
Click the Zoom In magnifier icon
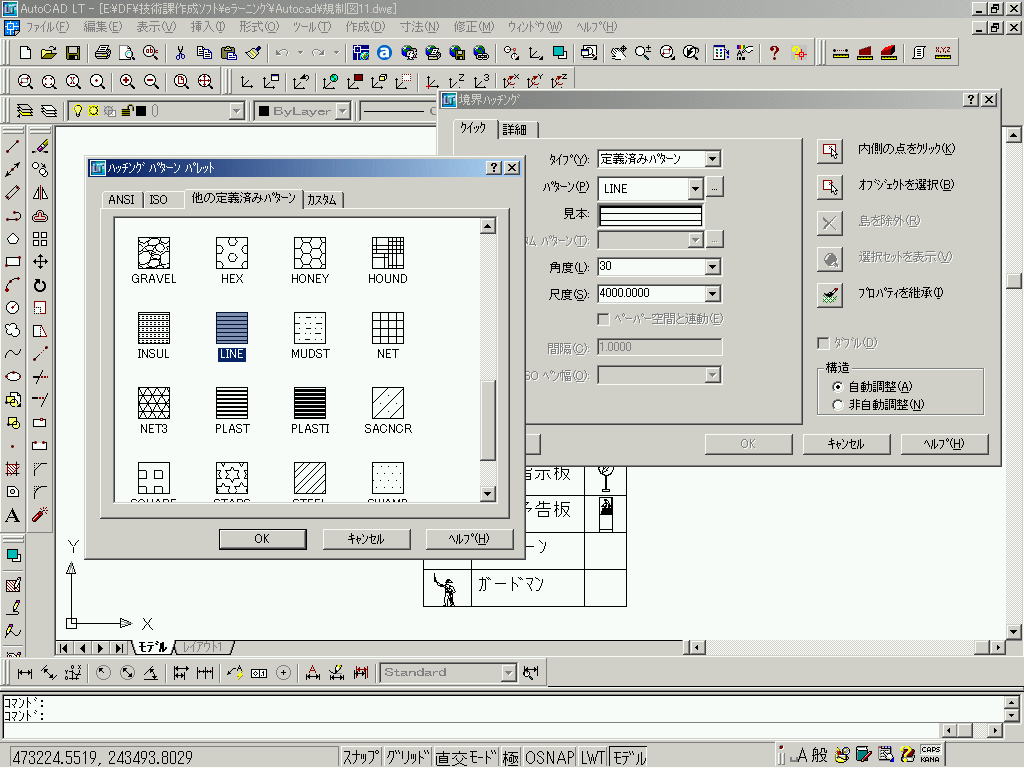[x=127, y=82]
